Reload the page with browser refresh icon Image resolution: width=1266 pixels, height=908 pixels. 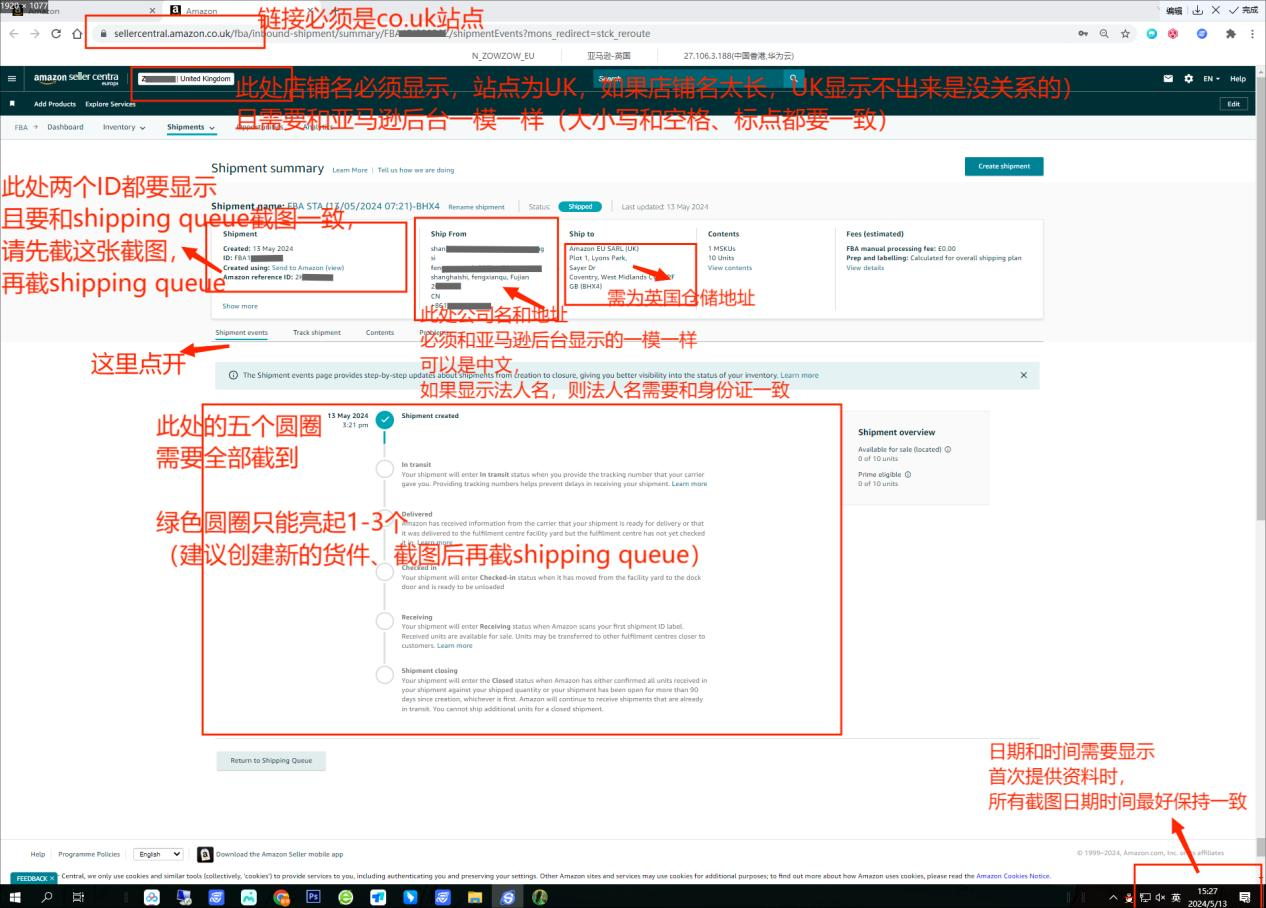coord(55,33)
